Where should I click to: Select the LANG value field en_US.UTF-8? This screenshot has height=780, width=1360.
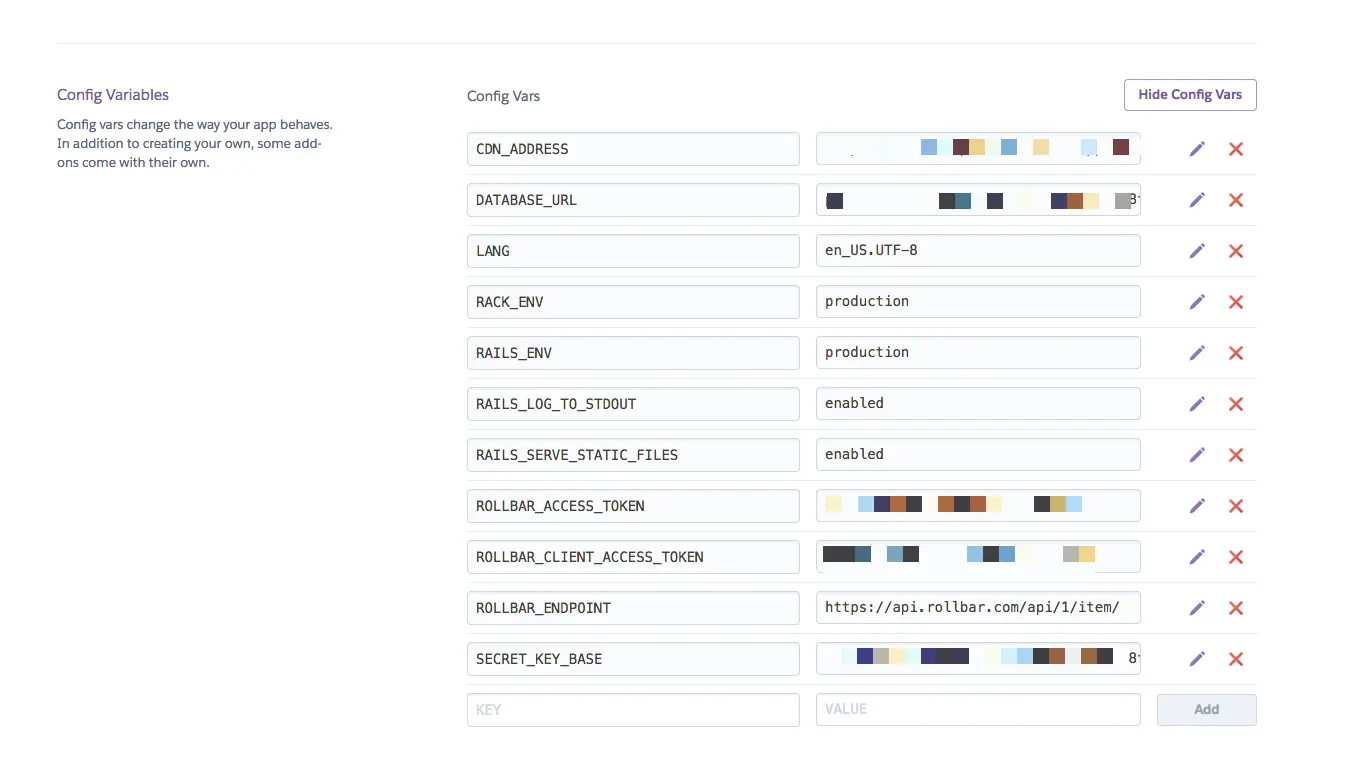point(978,251)
